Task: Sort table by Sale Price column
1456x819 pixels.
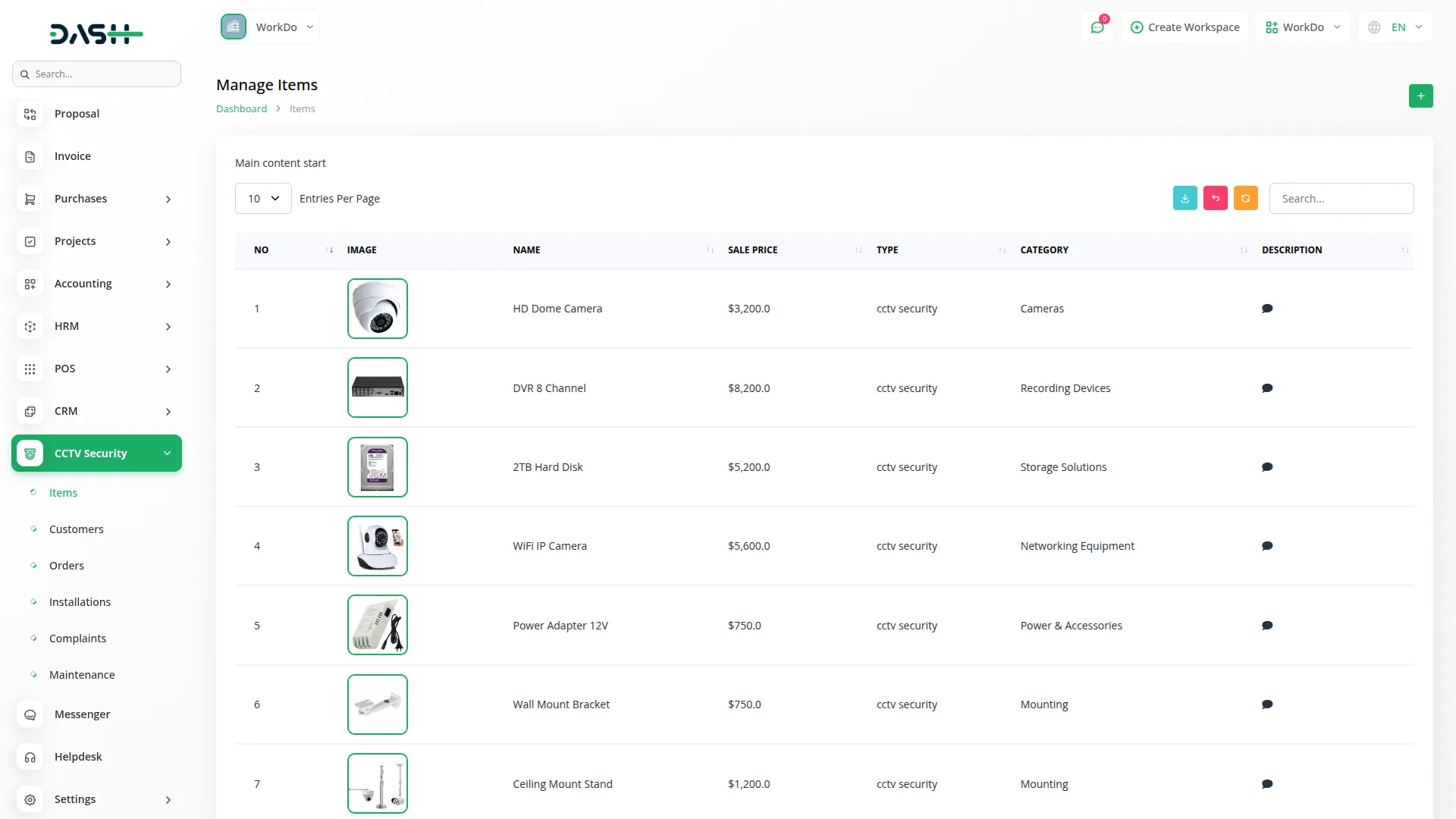Action: [x=753, y=249]
